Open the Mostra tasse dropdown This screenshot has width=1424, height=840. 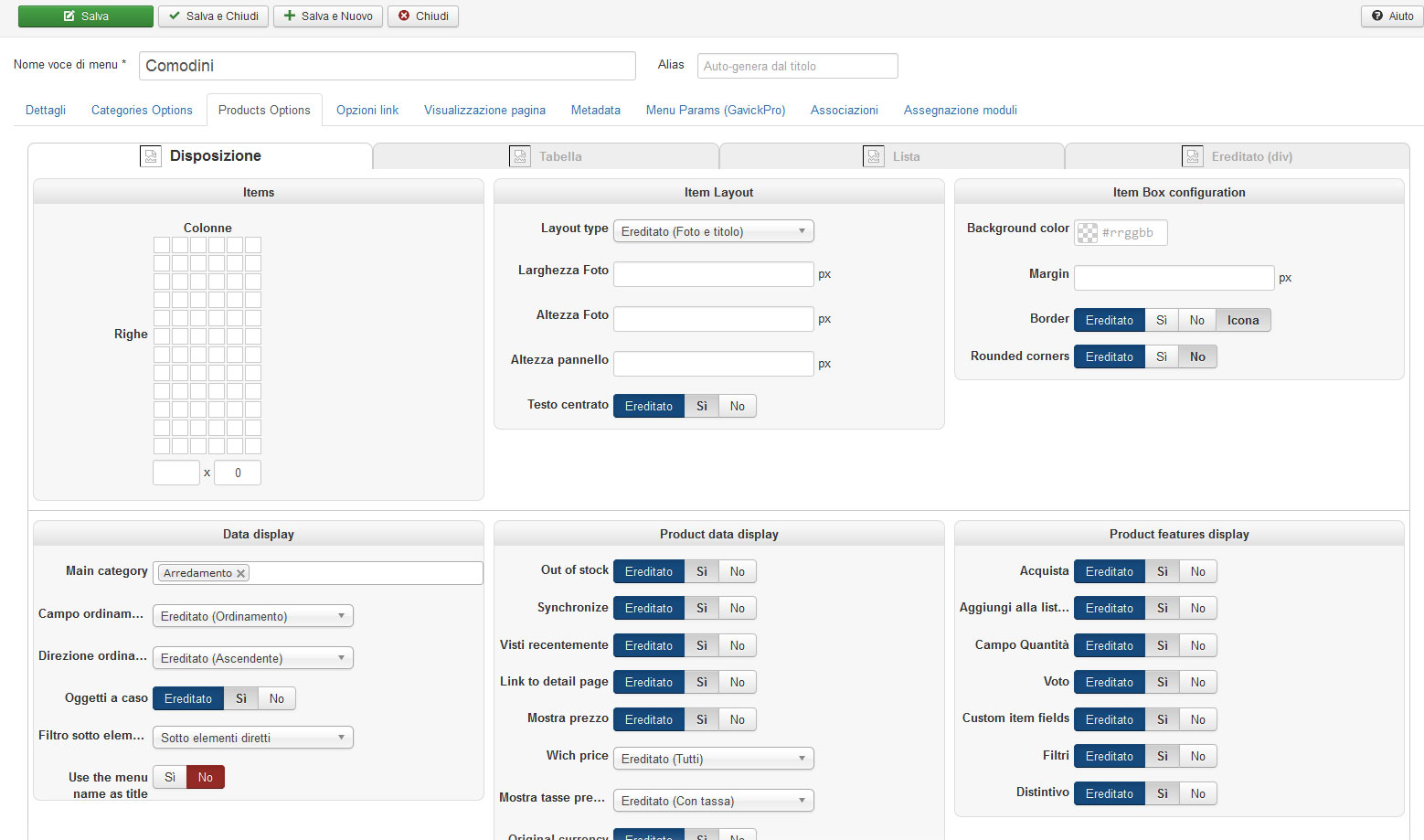(x=714, y=801)
